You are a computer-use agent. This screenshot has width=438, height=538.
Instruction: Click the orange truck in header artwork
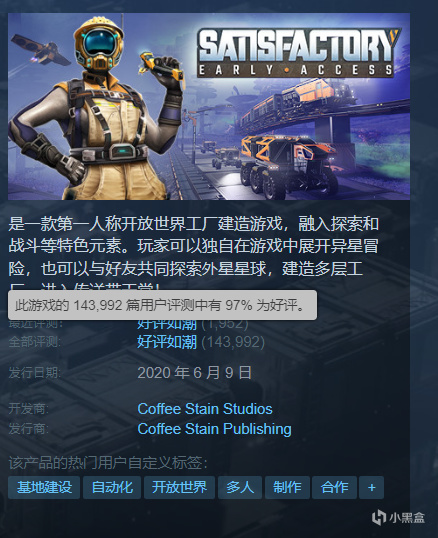[x=290, y=165]
